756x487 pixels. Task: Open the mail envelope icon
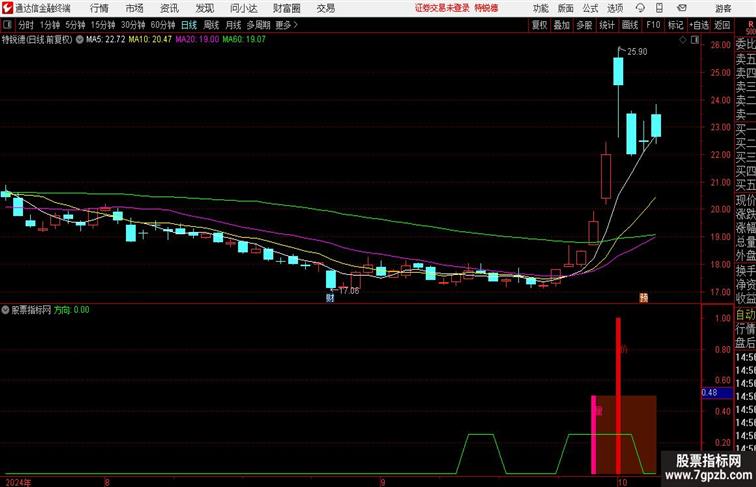tap(682, 8)
